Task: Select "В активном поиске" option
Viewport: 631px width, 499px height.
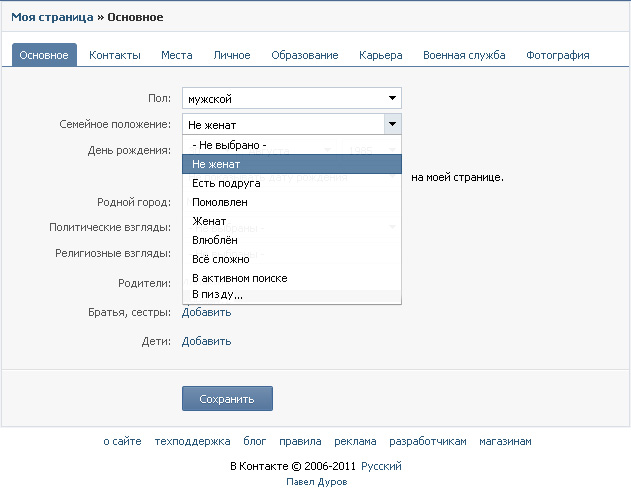Action: tap(239, 278)
